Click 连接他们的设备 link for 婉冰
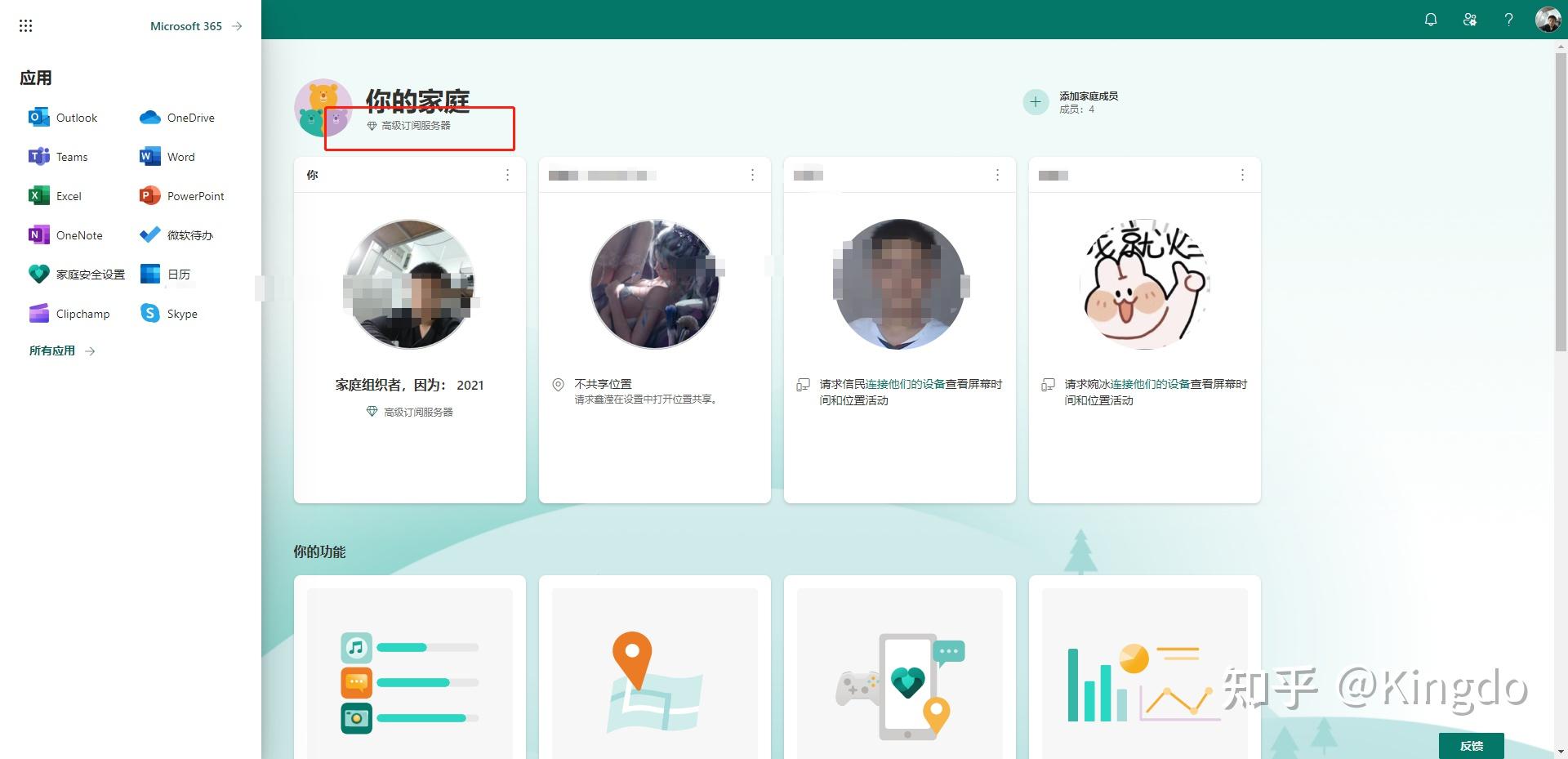Image resolution: width=1568 pixels, height=759 pixels. pyautogui.click(x=1150, y=384)
